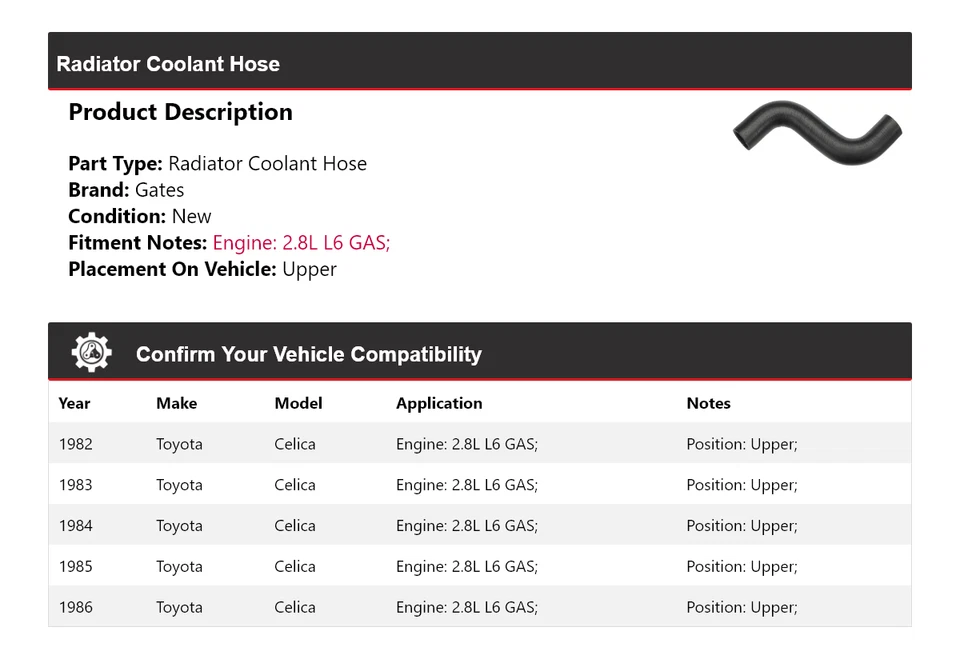Select the 1983 year cell
This screenshot has width=960, height=659.
[x=75, y=485]
